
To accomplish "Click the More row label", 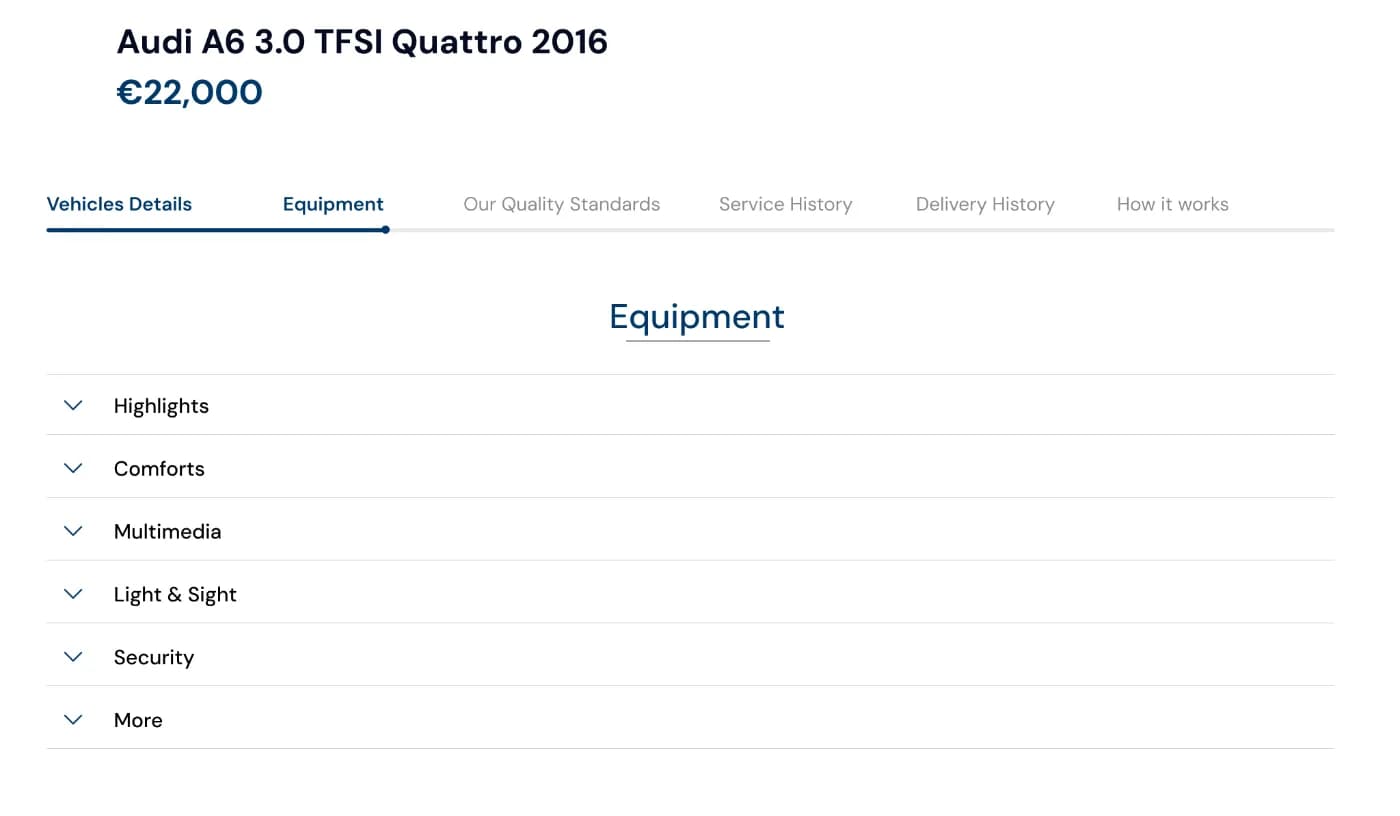I will tap(138, 721).
